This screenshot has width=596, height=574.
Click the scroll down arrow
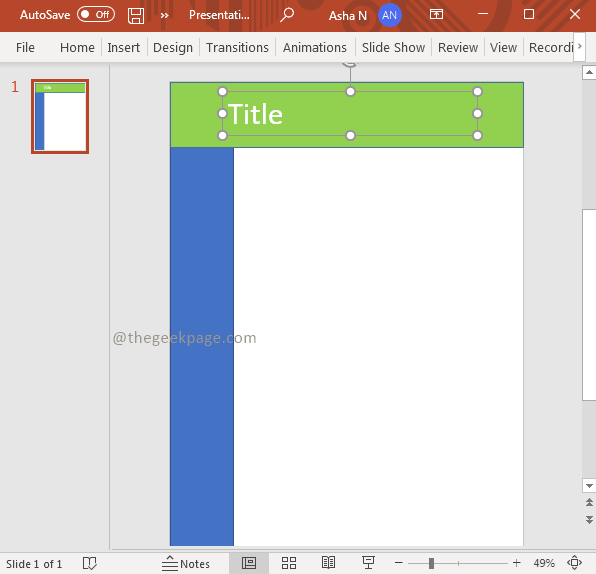[589, 485]
